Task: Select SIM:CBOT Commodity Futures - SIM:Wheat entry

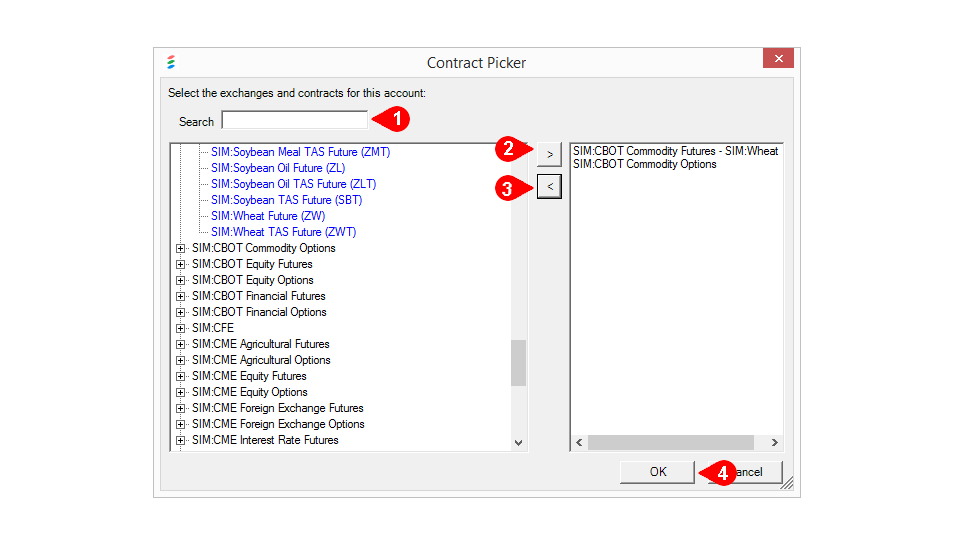Action: [x=675, y=151]
